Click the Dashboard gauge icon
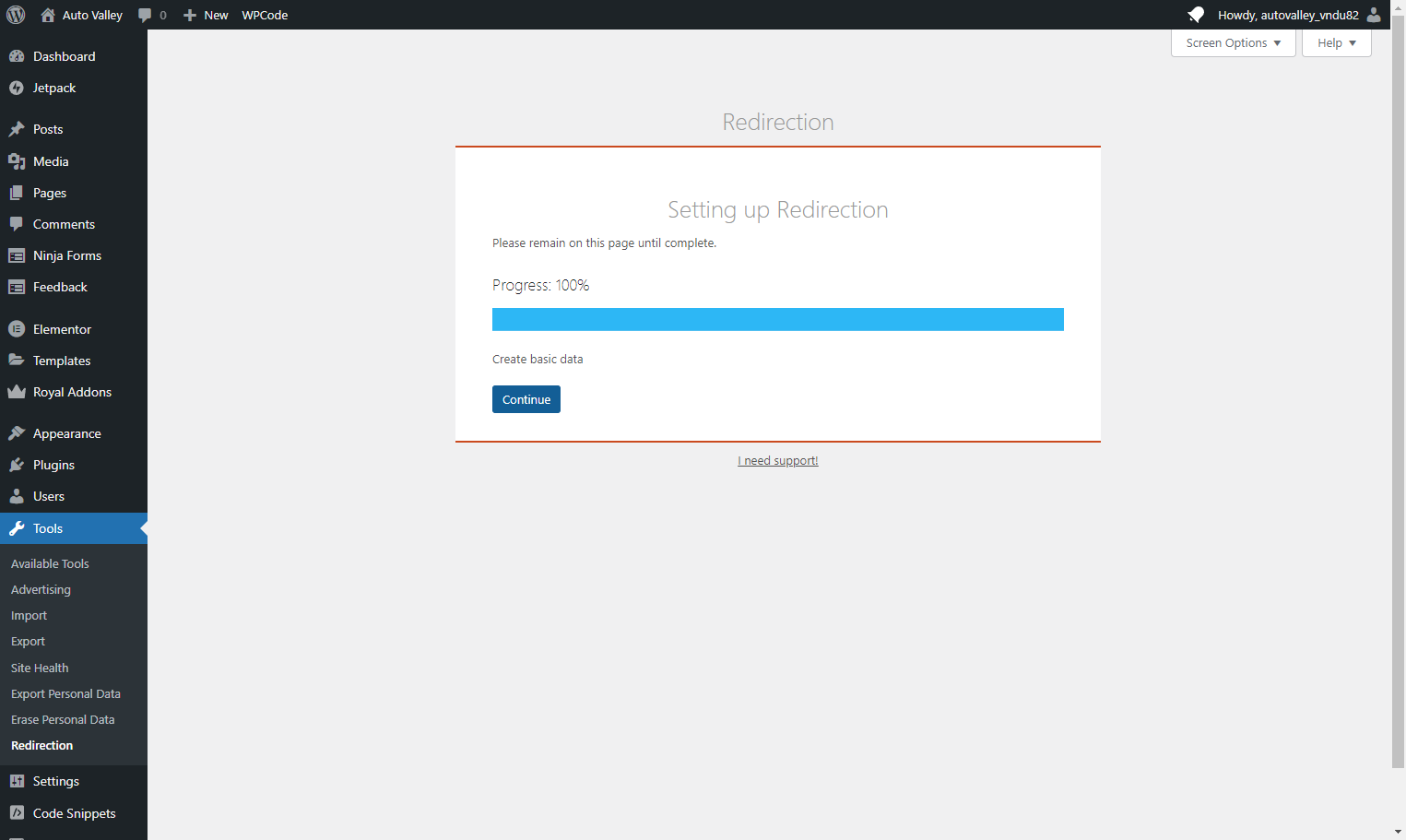The image size is (1406, 840). click(x=17, y=56)
